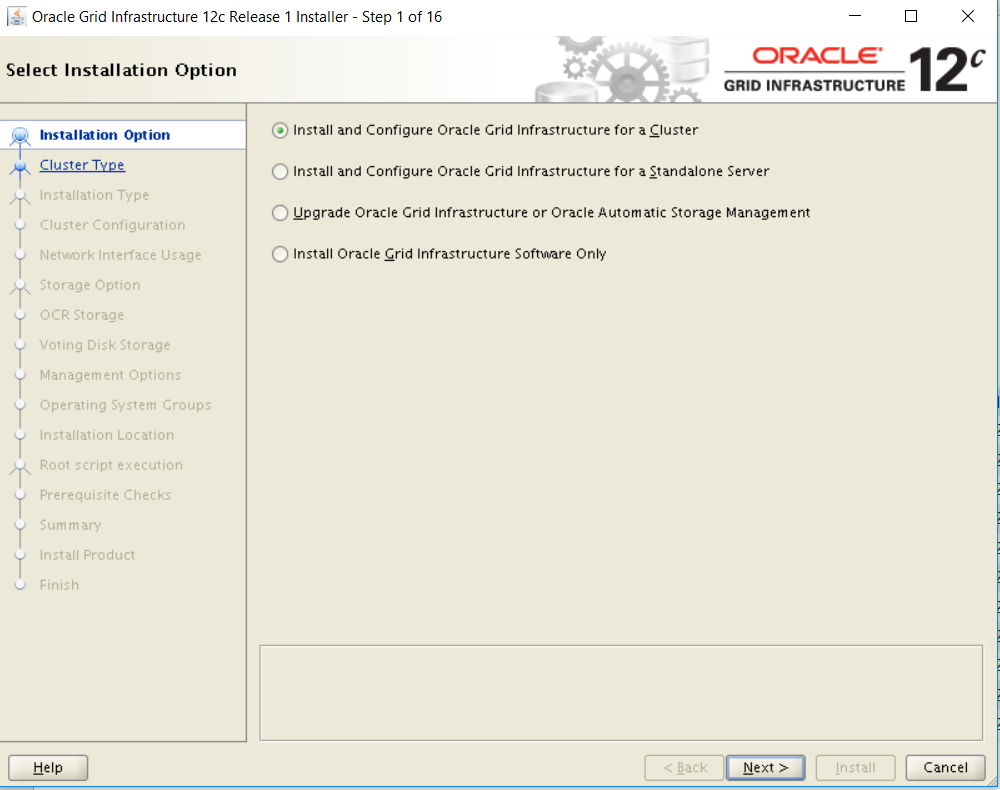Click the Installation Type step label
Screen dimensions: 1000x790
(94, 195)
